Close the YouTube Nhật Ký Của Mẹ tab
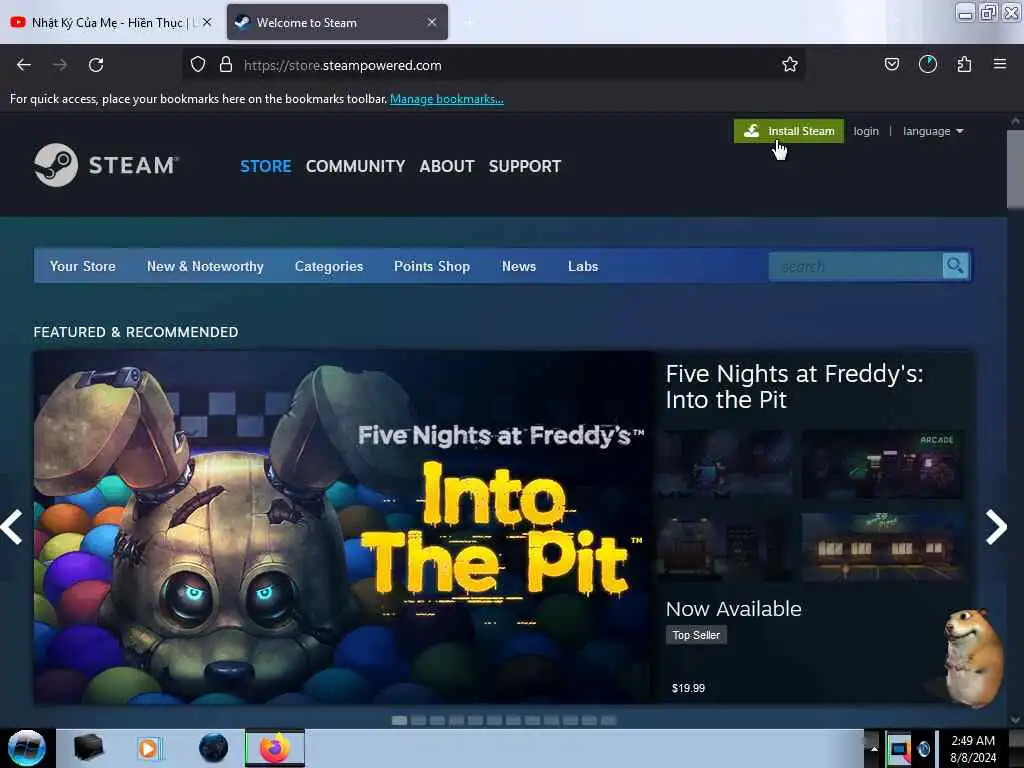Viewport: 1024px width, 768px height. (x=207, y=22)
